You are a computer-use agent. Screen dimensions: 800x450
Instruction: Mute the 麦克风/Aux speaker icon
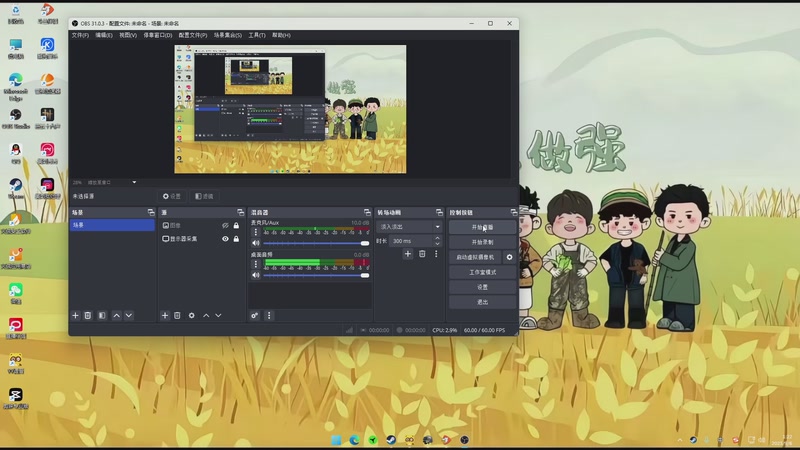pyautogui.click(x=256, y=243)
